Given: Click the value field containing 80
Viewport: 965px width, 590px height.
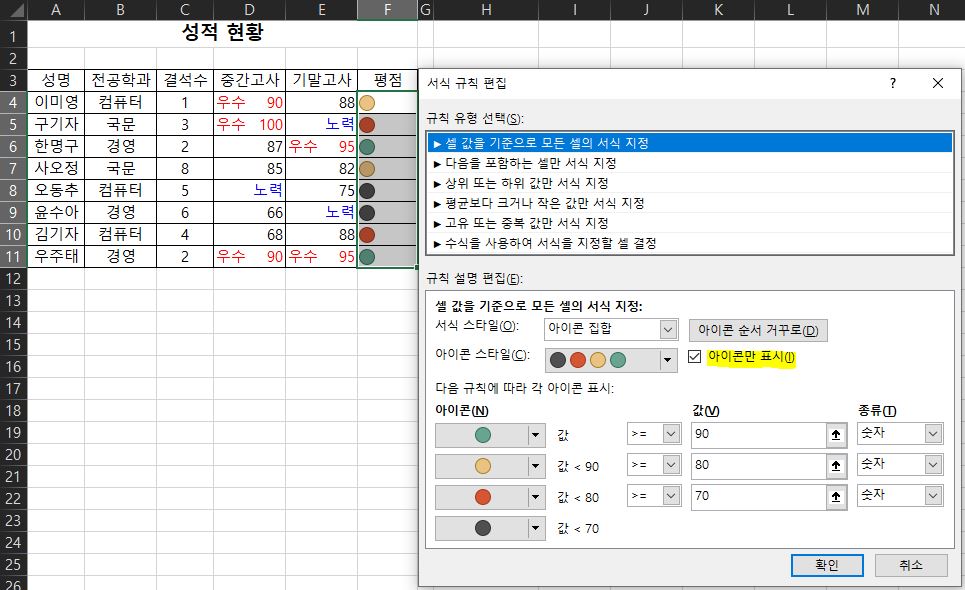Looking at the screenshot, I should coord(755,465).
